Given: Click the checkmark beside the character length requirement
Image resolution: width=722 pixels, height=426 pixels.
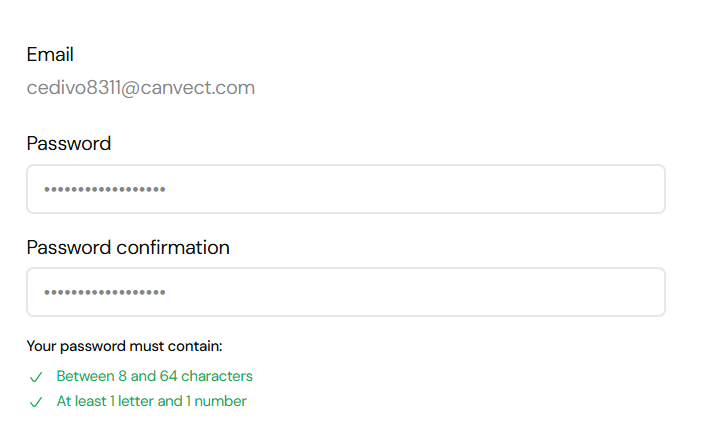Looking at the screenshot, I should coord(36,377).
